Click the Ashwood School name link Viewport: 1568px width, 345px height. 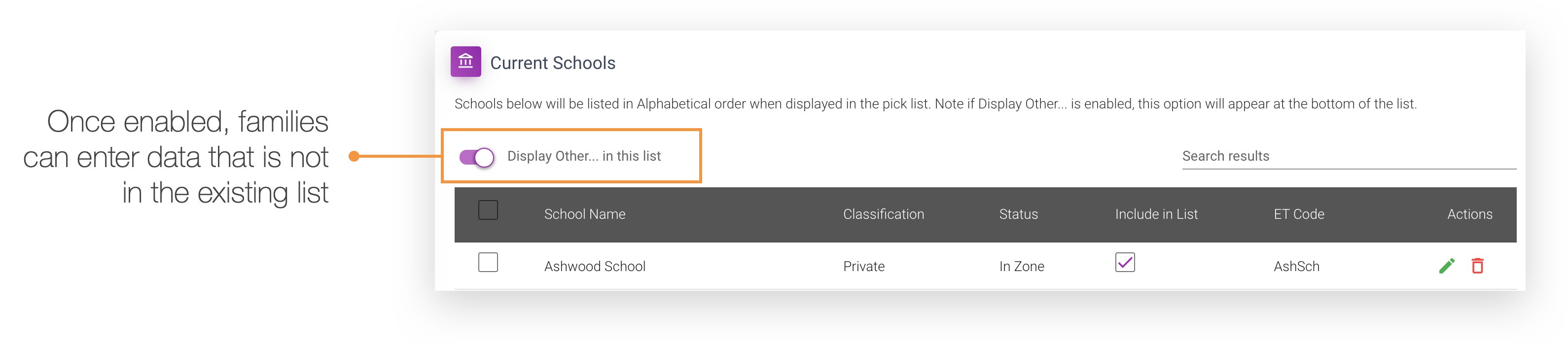(x=594, y=266)
